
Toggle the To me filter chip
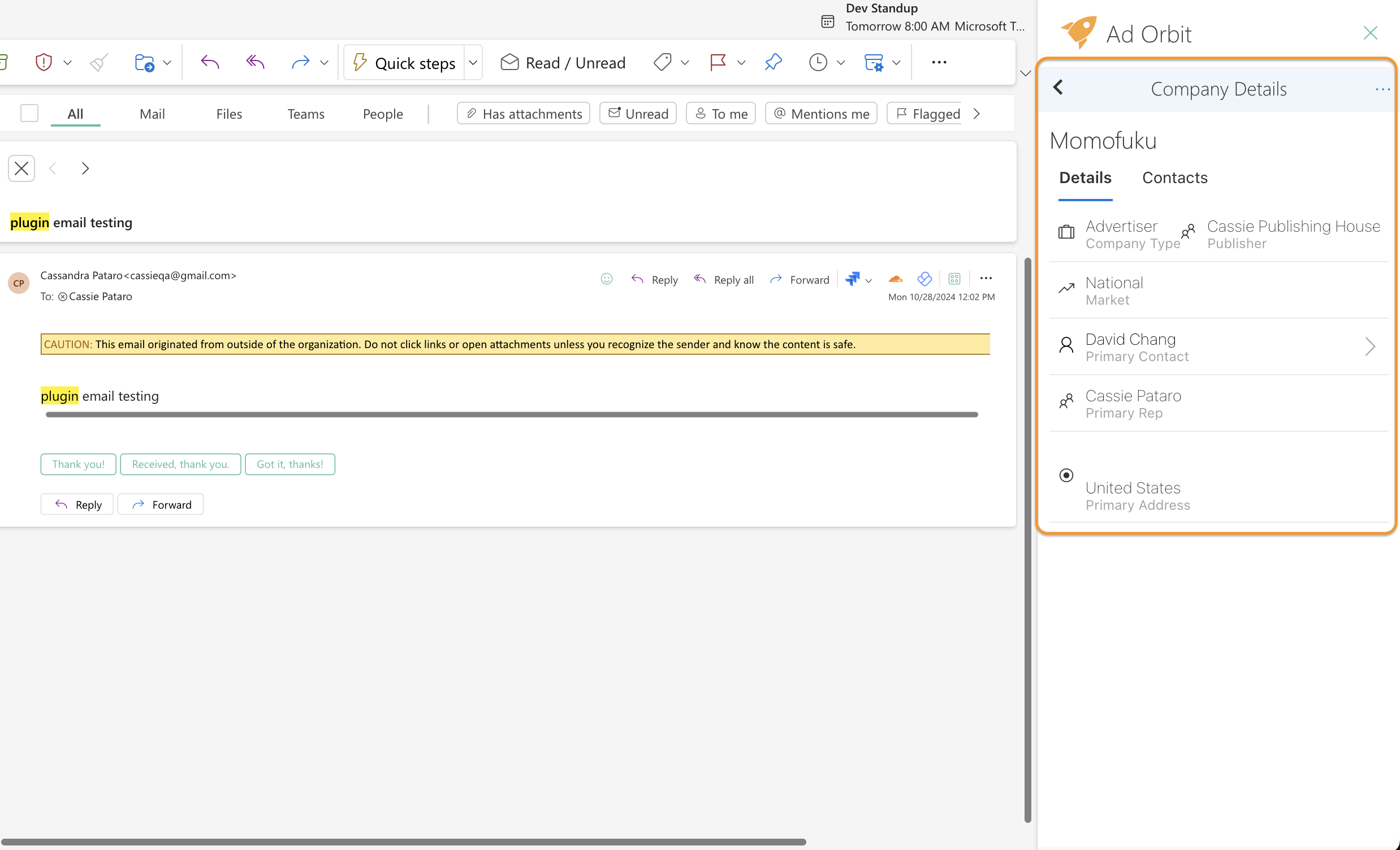pyautogui.click(x=721, y=114)
